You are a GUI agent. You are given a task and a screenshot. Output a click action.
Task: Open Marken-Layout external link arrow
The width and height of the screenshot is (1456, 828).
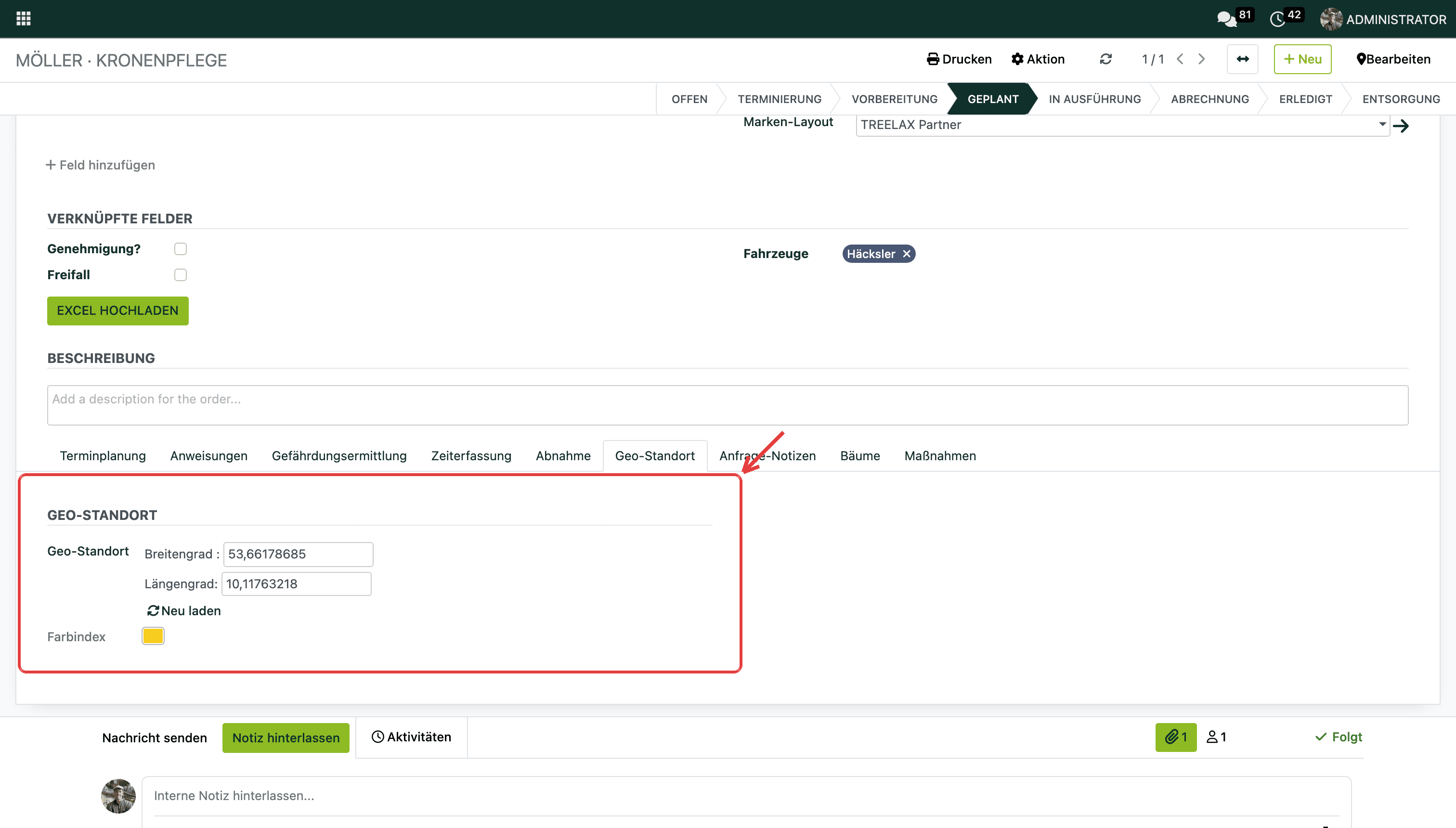1401,126
